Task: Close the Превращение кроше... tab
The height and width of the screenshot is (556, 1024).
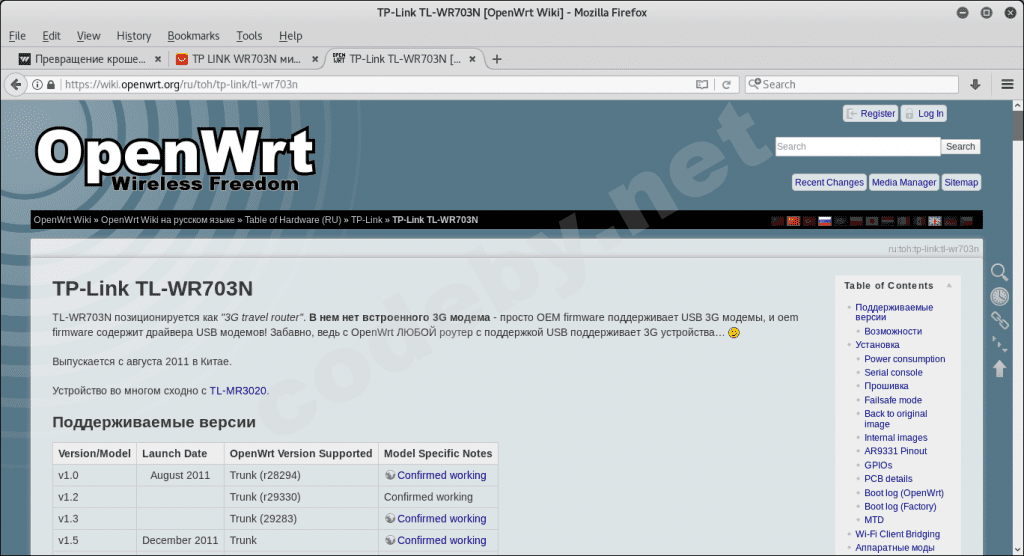Action: pos(157,59)
